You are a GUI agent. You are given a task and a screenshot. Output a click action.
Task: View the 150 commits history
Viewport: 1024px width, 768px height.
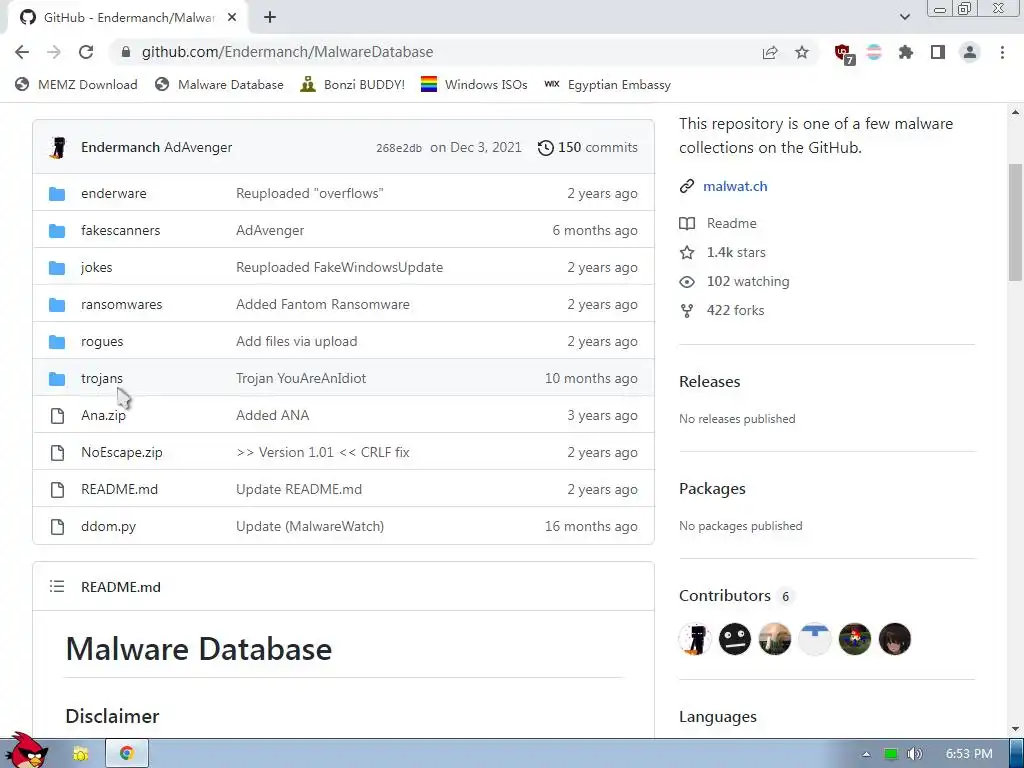(588, 148)
